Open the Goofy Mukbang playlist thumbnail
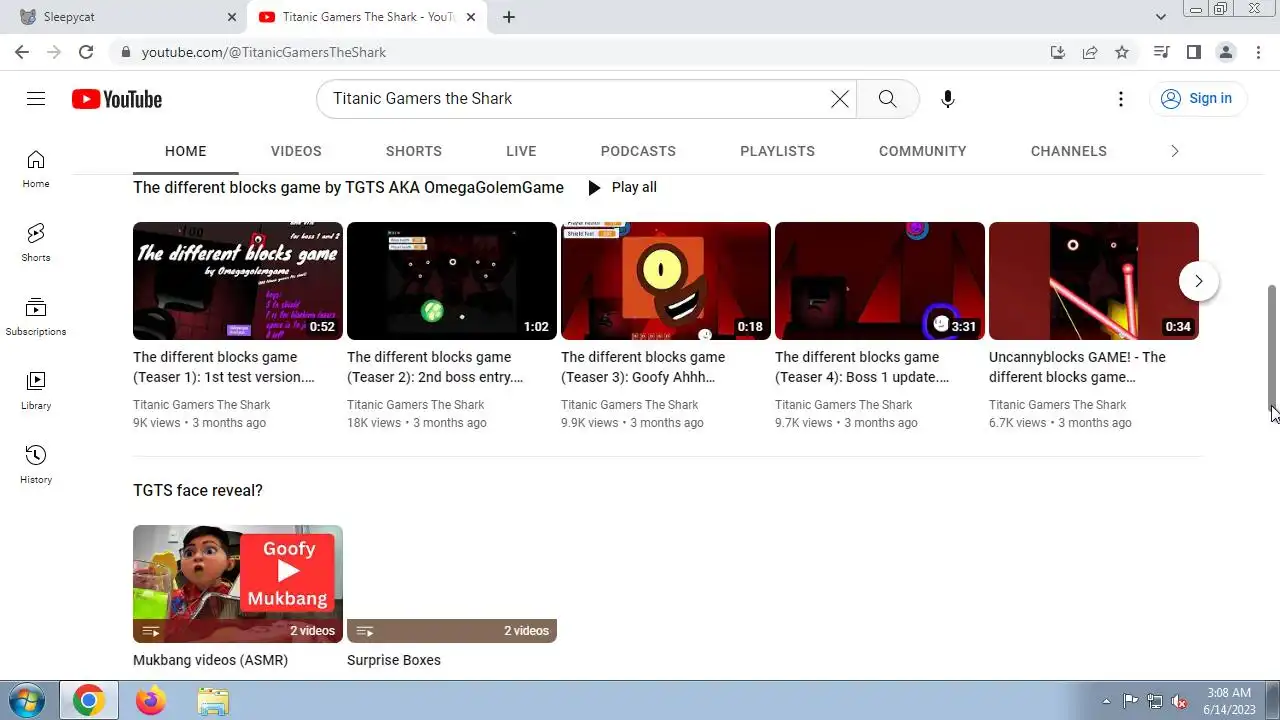This screenshot has height=720, width=1280. coord(238,584)
